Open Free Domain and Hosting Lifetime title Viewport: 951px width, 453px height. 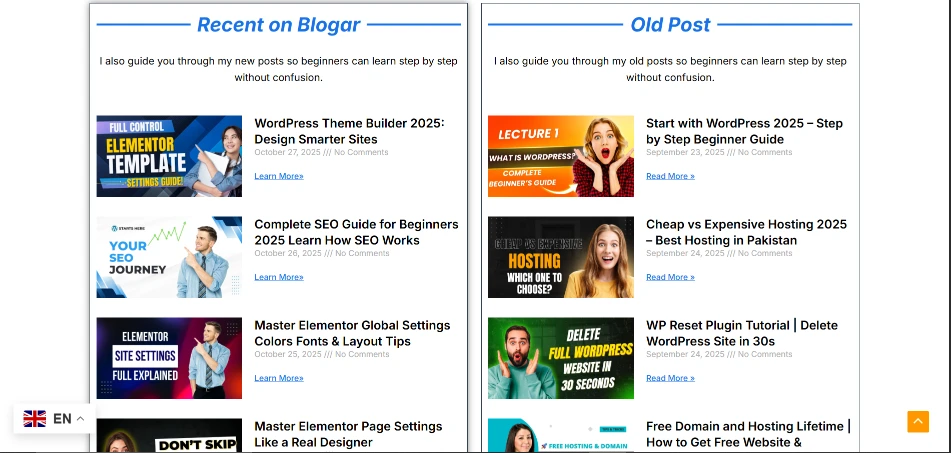coord(748,434)
